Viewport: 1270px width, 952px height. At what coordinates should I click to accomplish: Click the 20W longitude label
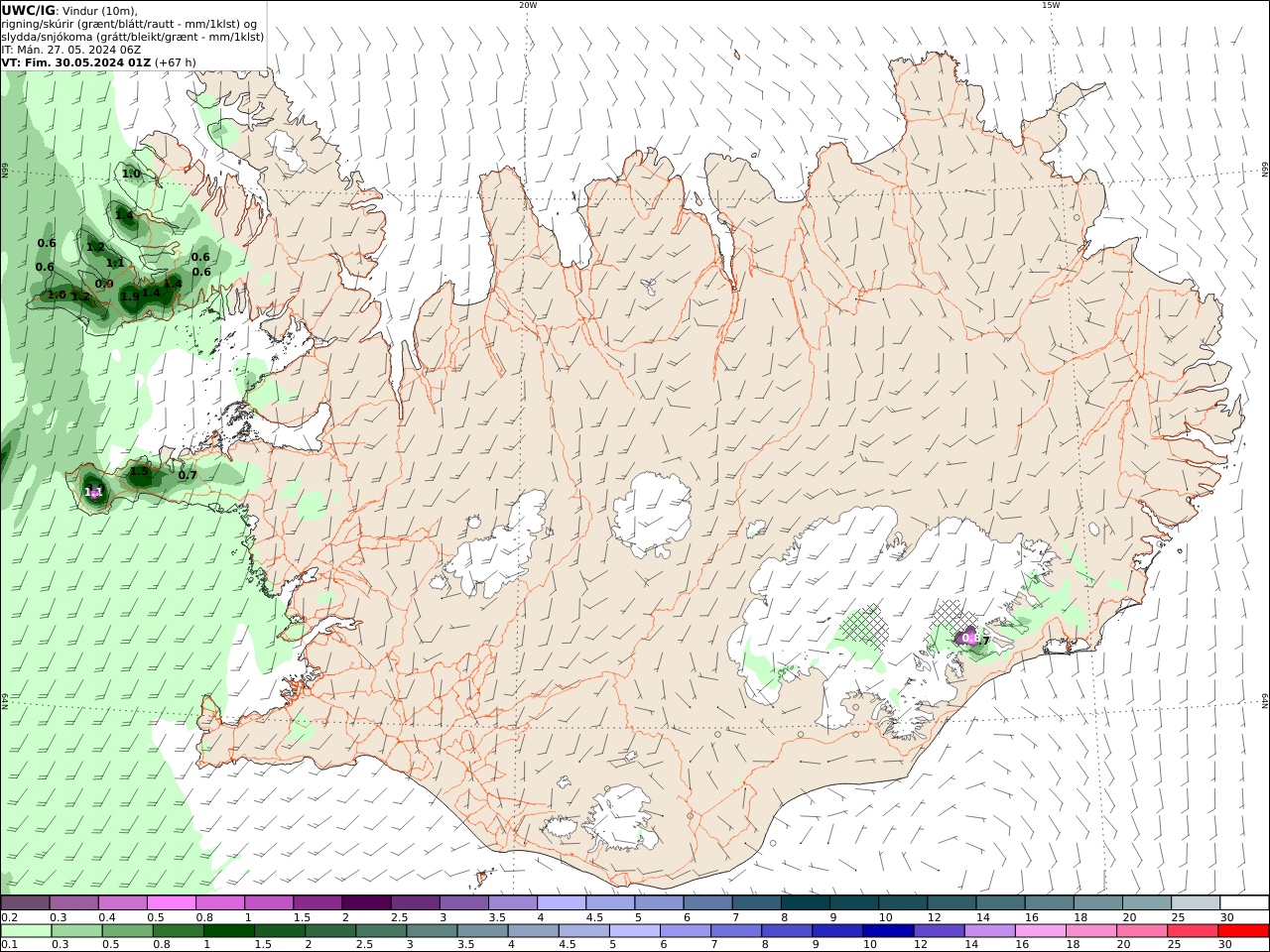(x=528, y=5)
